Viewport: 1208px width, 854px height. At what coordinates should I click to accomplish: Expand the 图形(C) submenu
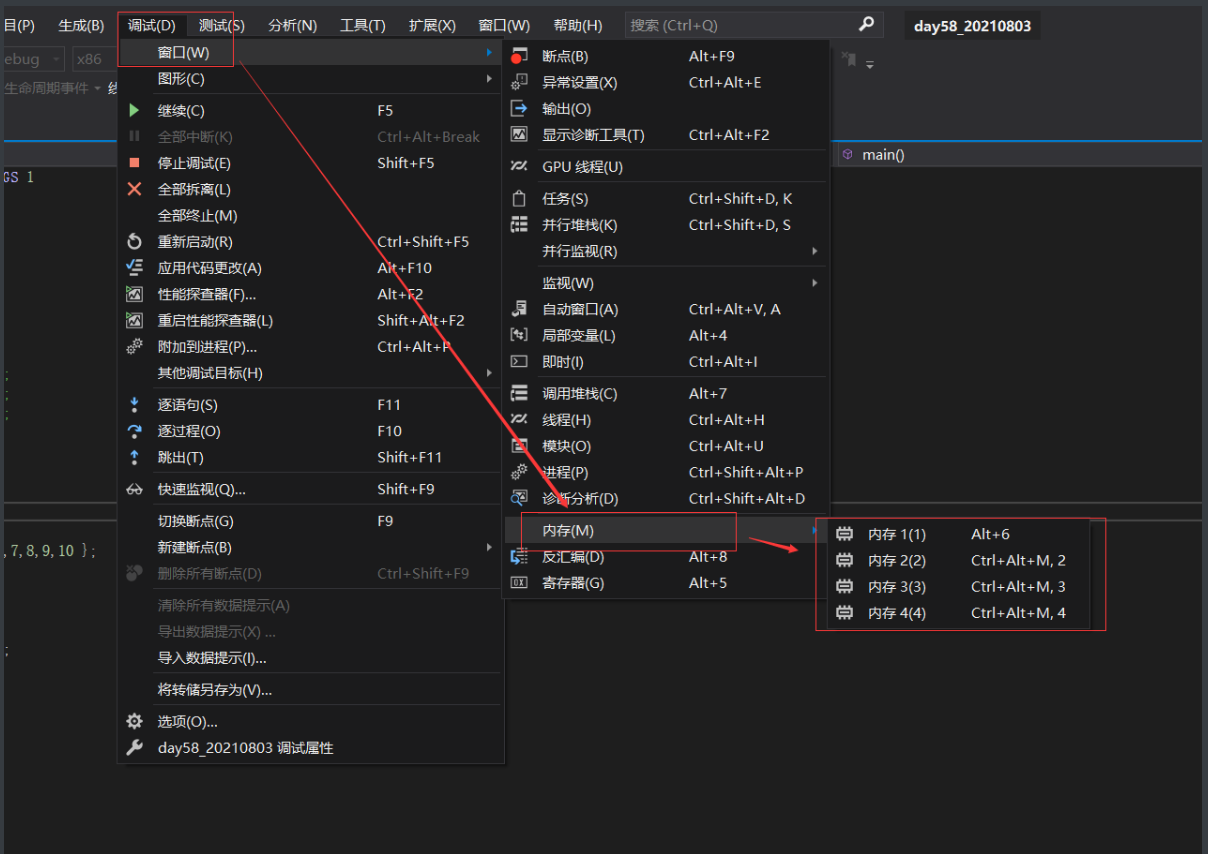point(311,78)
